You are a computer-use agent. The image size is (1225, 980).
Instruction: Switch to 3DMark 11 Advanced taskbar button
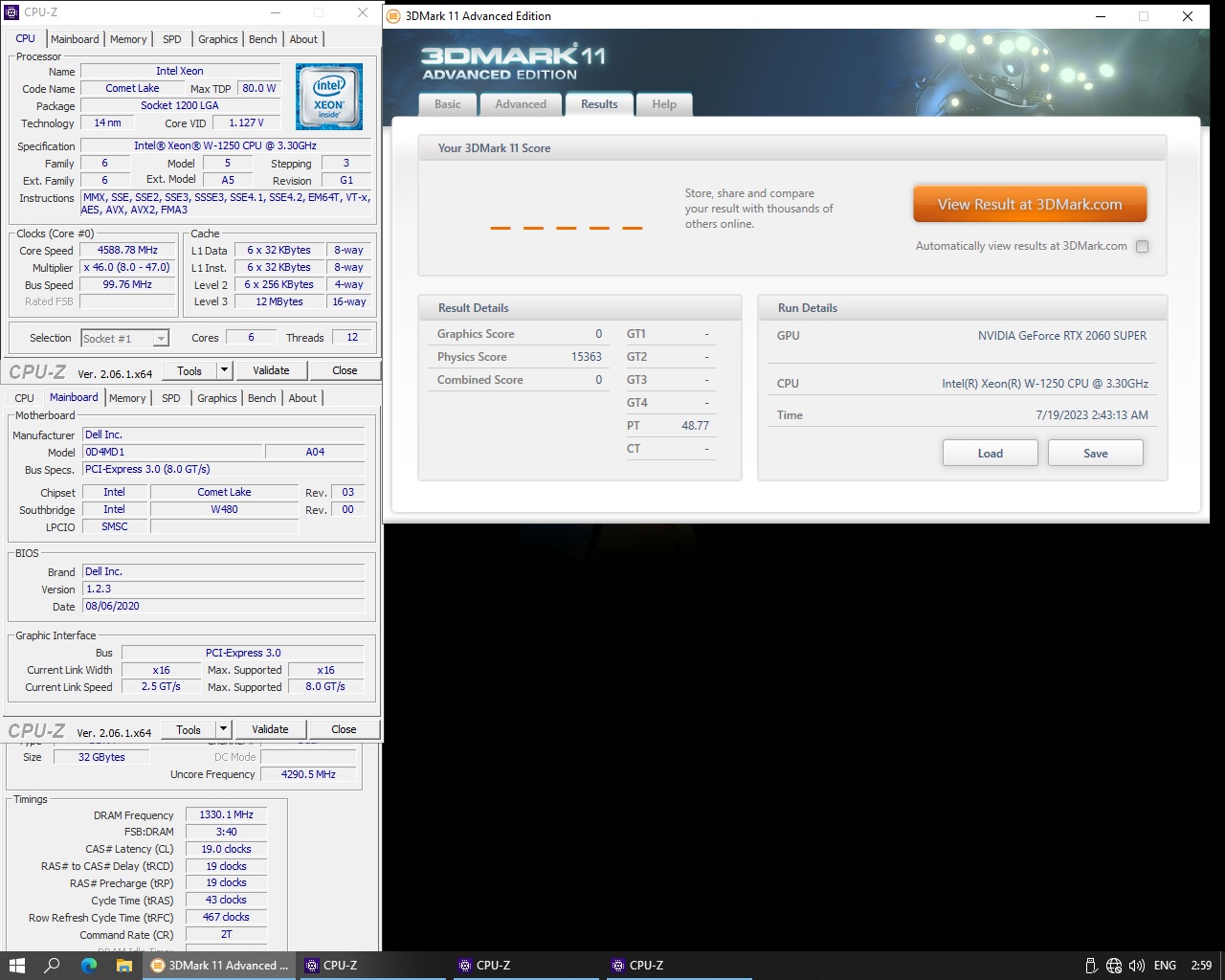pos(219,965)
